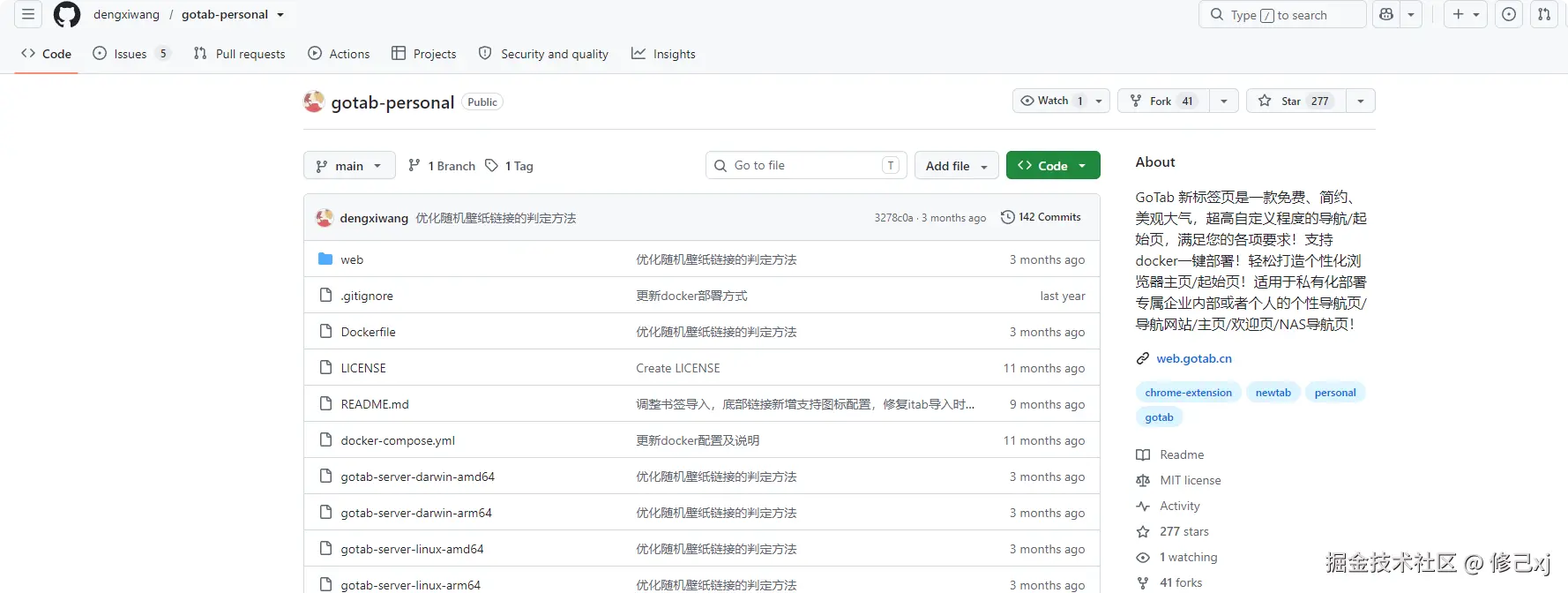Open the create new plus menu
The image size is (1568, 593).
(x=1466, y=14)
